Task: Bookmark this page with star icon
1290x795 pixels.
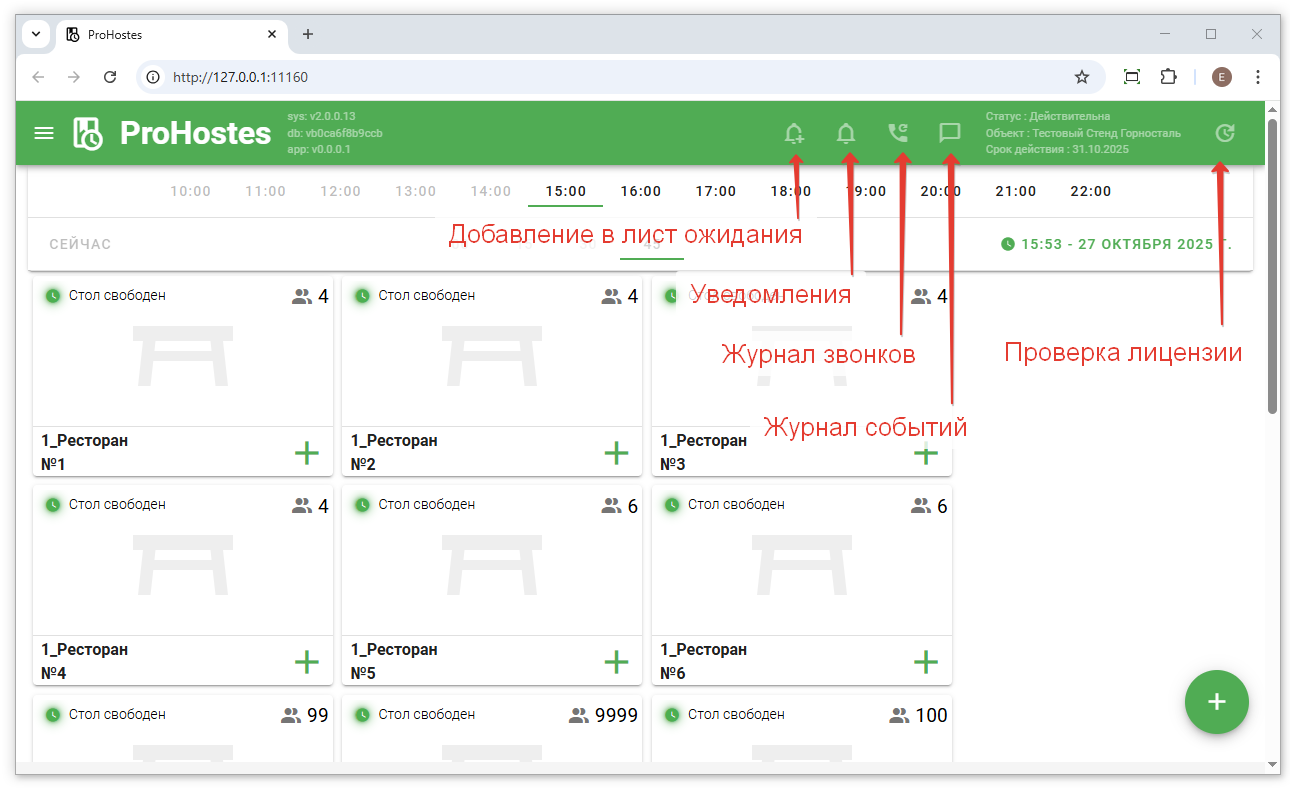Action: tap(1081, 77)
